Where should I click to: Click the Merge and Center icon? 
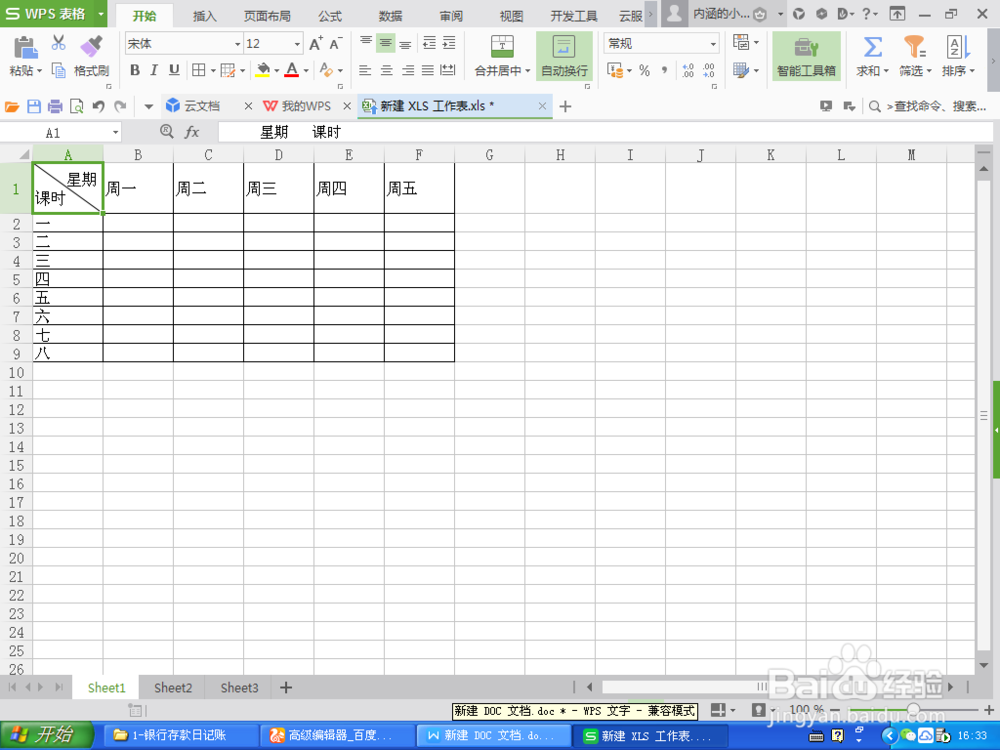(502, 46)
